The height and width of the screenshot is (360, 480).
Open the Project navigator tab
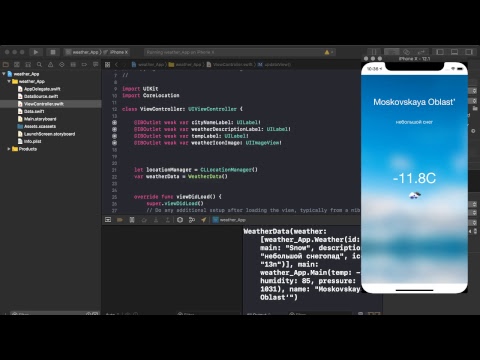[6, 64]
